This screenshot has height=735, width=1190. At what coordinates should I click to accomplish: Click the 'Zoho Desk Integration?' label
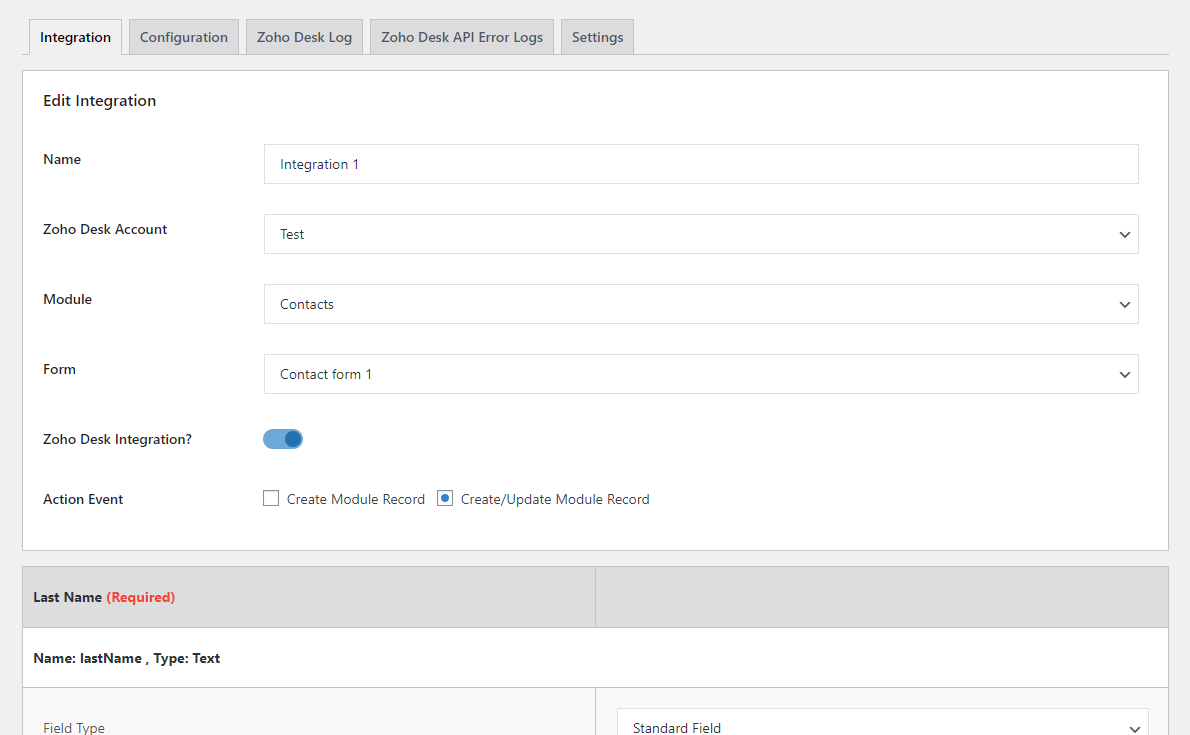[x=118, y=439]
